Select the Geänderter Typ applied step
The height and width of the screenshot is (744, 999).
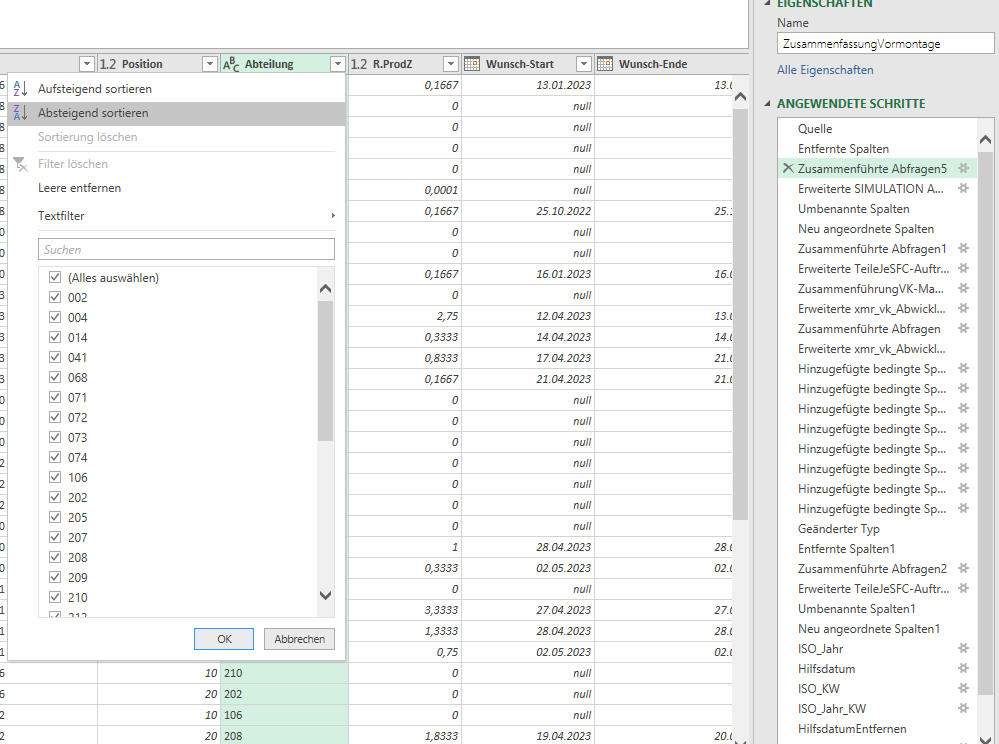click(838, 529)
